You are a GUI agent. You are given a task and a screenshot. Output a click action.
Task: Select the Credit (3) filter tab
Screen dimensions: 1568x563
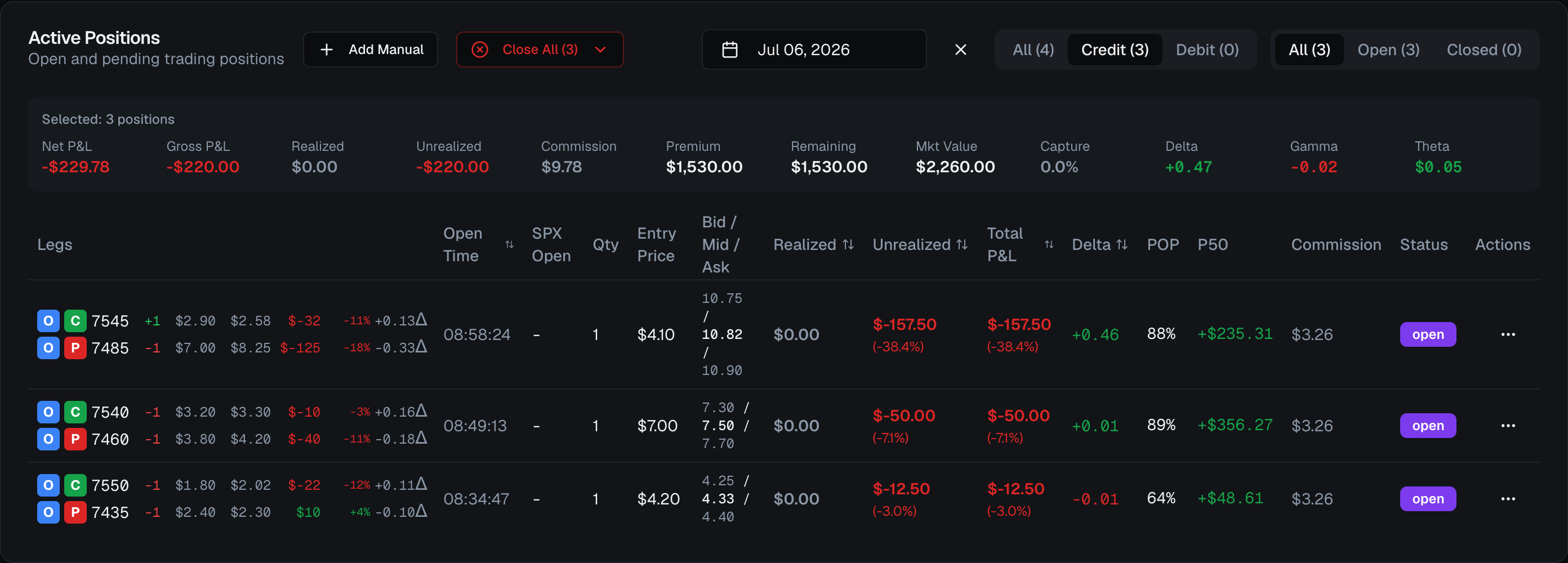point(1115,50)
